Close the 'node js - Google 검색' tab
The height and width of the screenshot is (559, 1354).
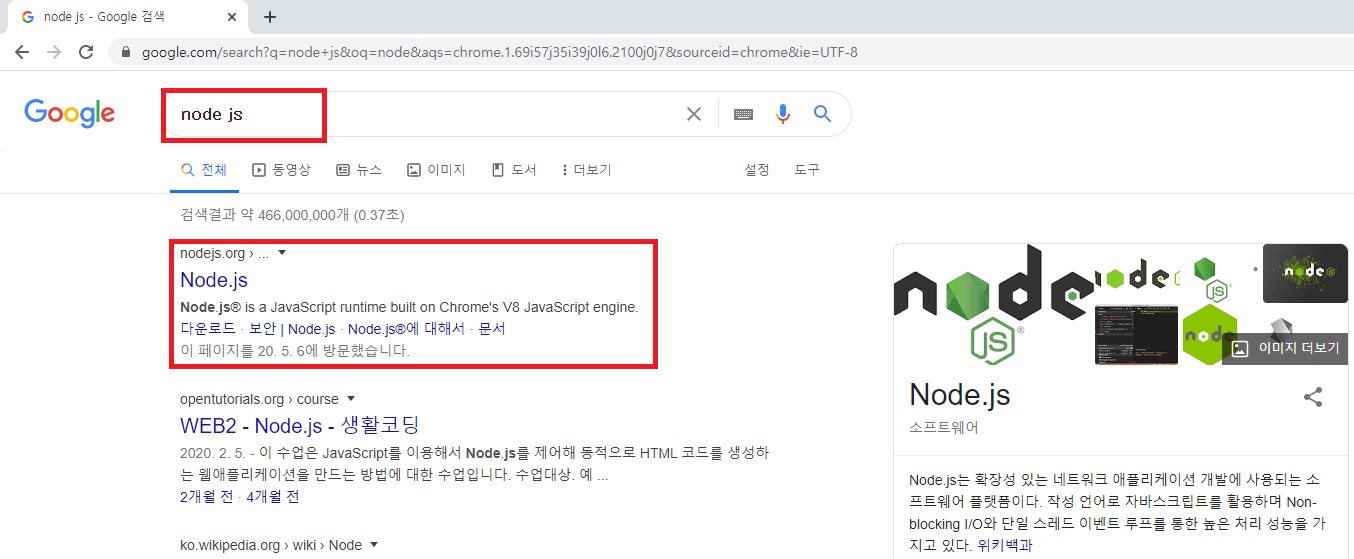tap(232, 17)
